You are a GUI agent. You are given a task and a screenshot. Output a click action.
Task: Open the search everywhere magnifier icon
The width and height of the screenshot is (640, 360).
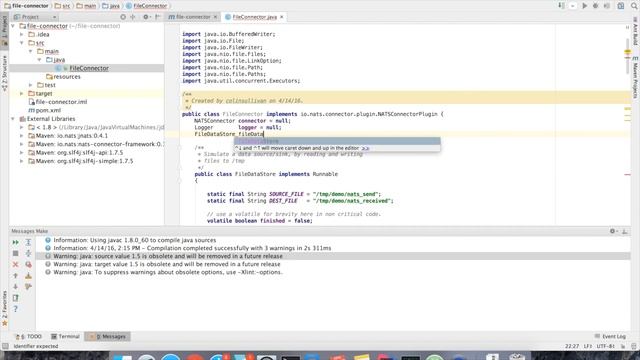(x=634, y=6)
